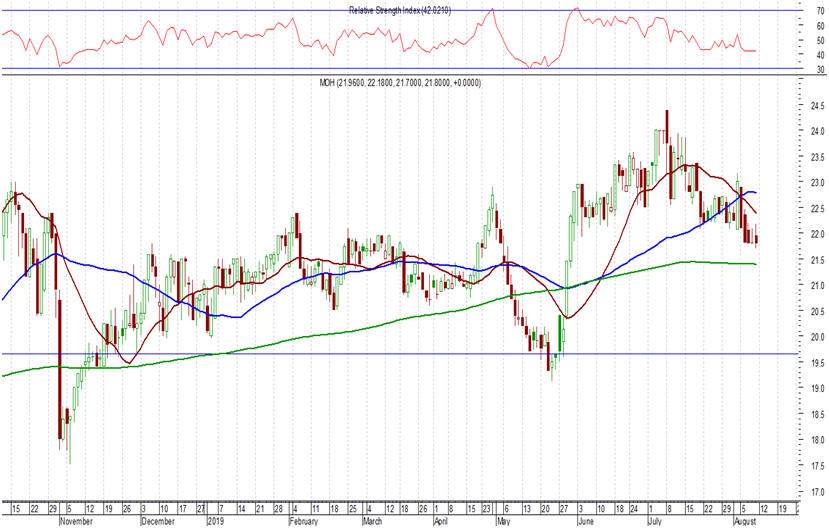Select the August month label
Screen dimensions: 829x528
pyautogui.click(x=745, y=522)
